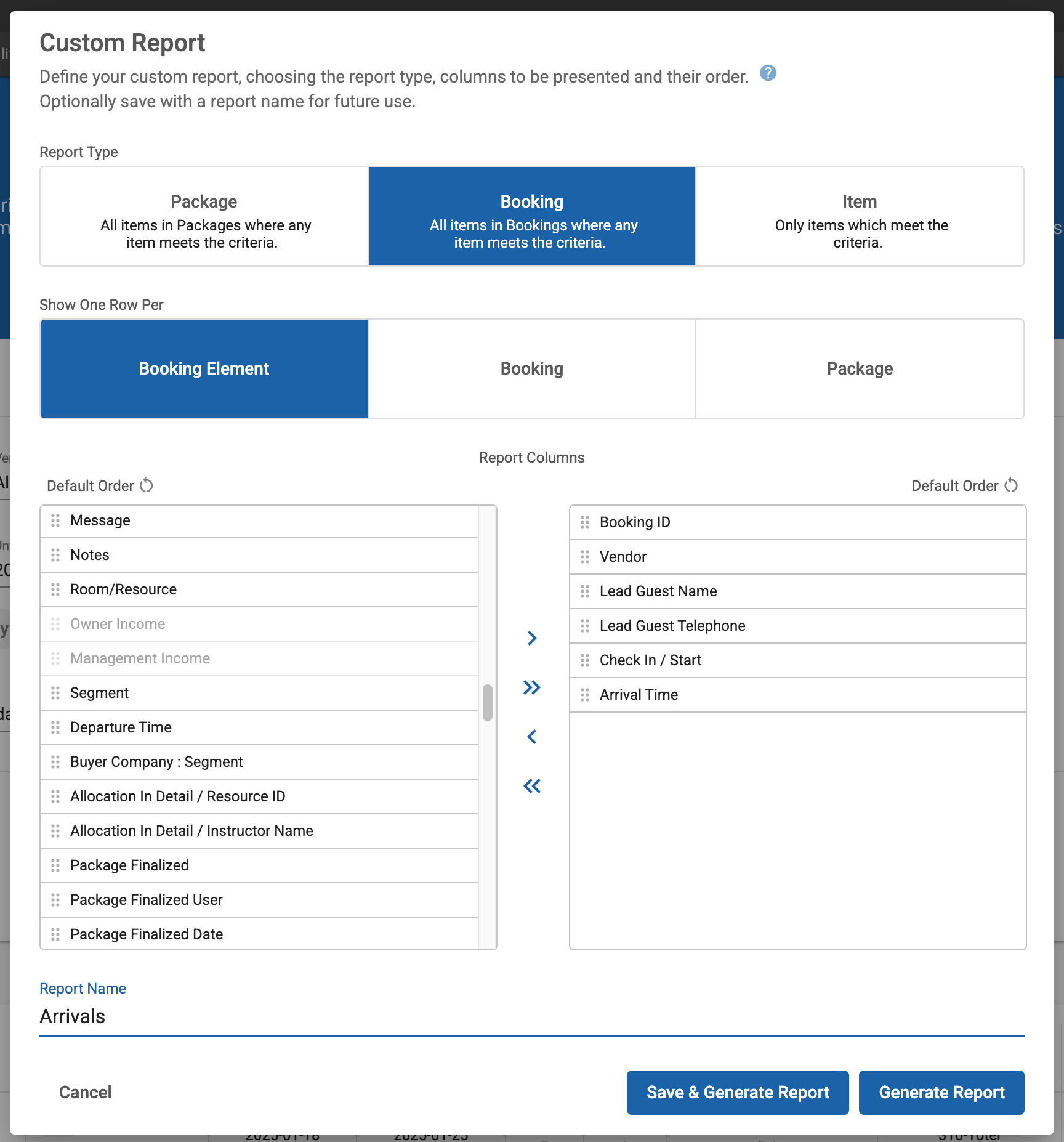This screenshot has width=1064, height=1142.
Task: Focus the Report Name input field
Action: point(532,1016)
